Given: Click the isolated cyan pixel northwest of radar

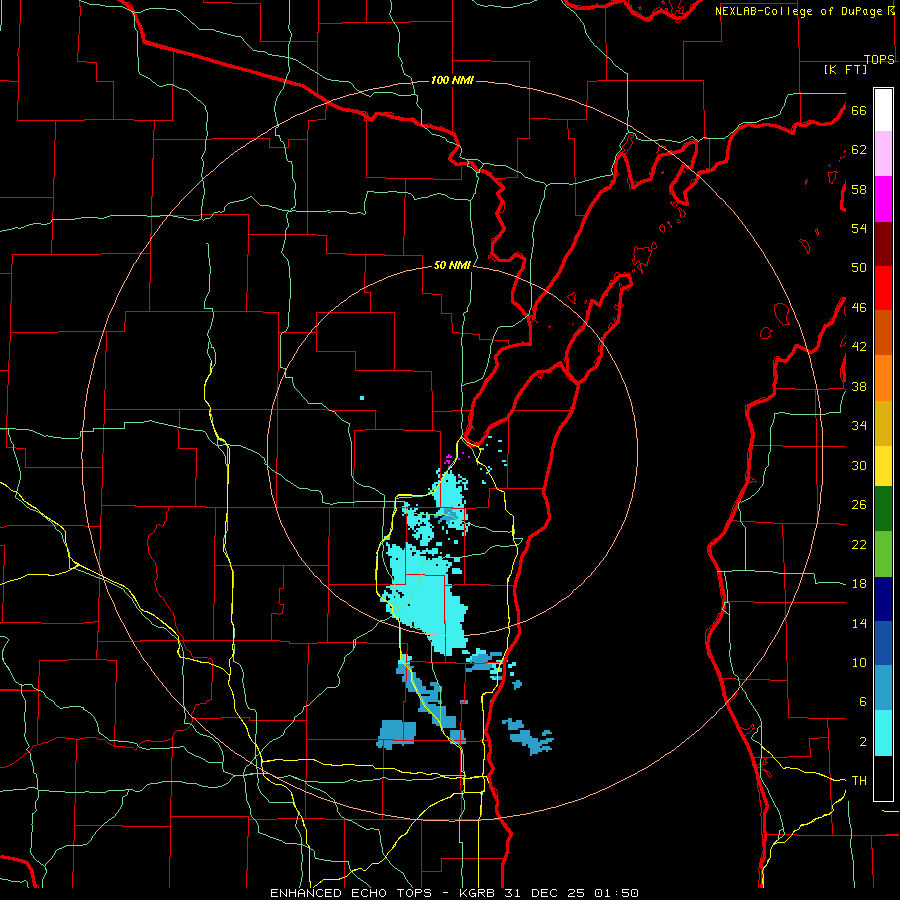Looking at the screenshot, I should (362, 397).
